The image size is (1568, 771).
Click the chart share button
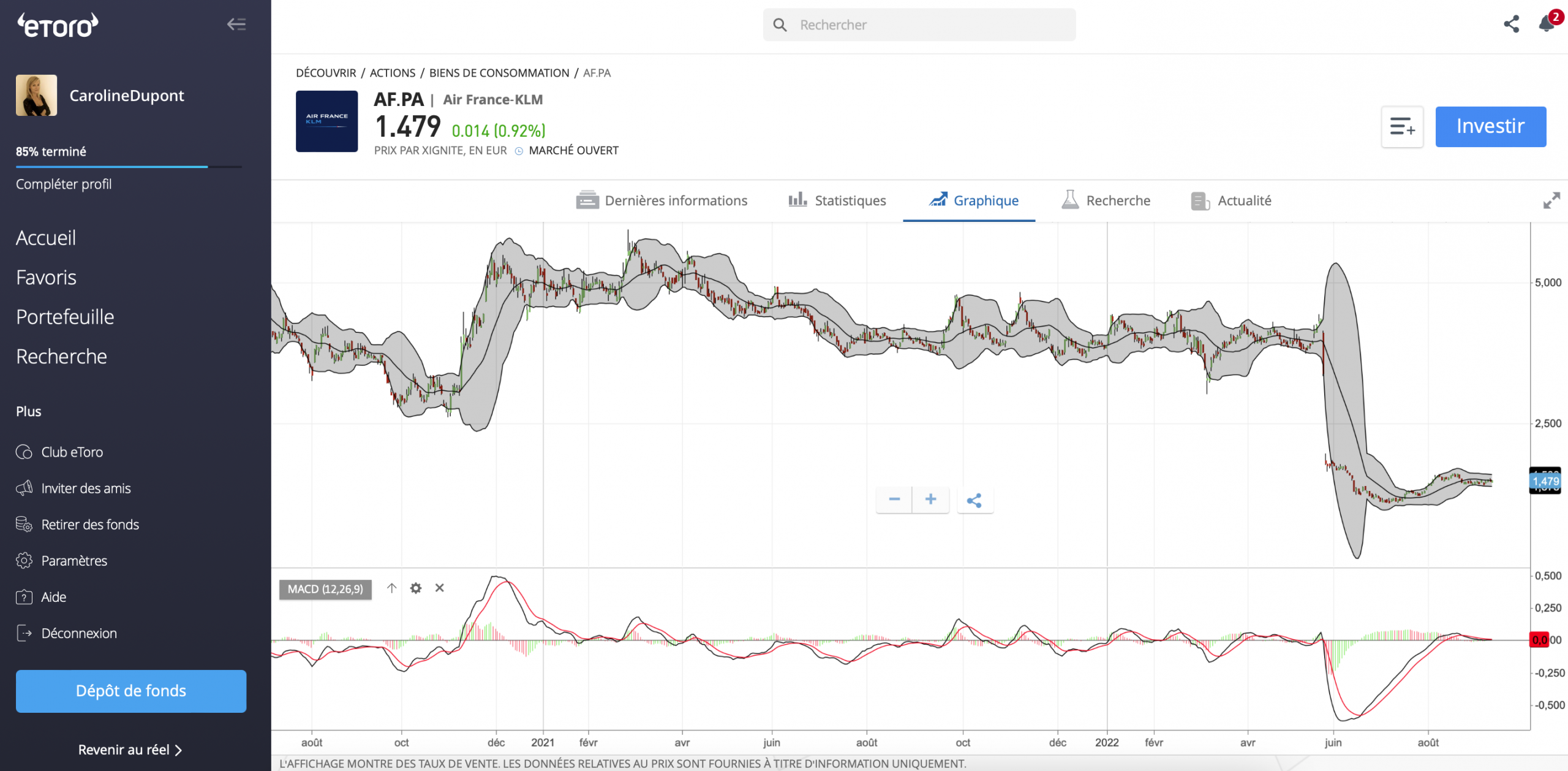pos(974,501)
